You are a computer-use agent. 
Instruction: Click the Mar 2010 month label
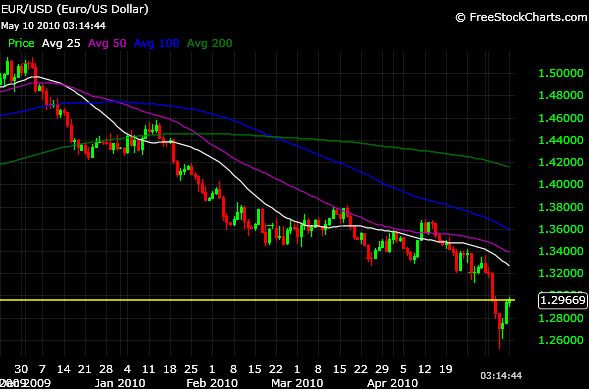point(297,383)
